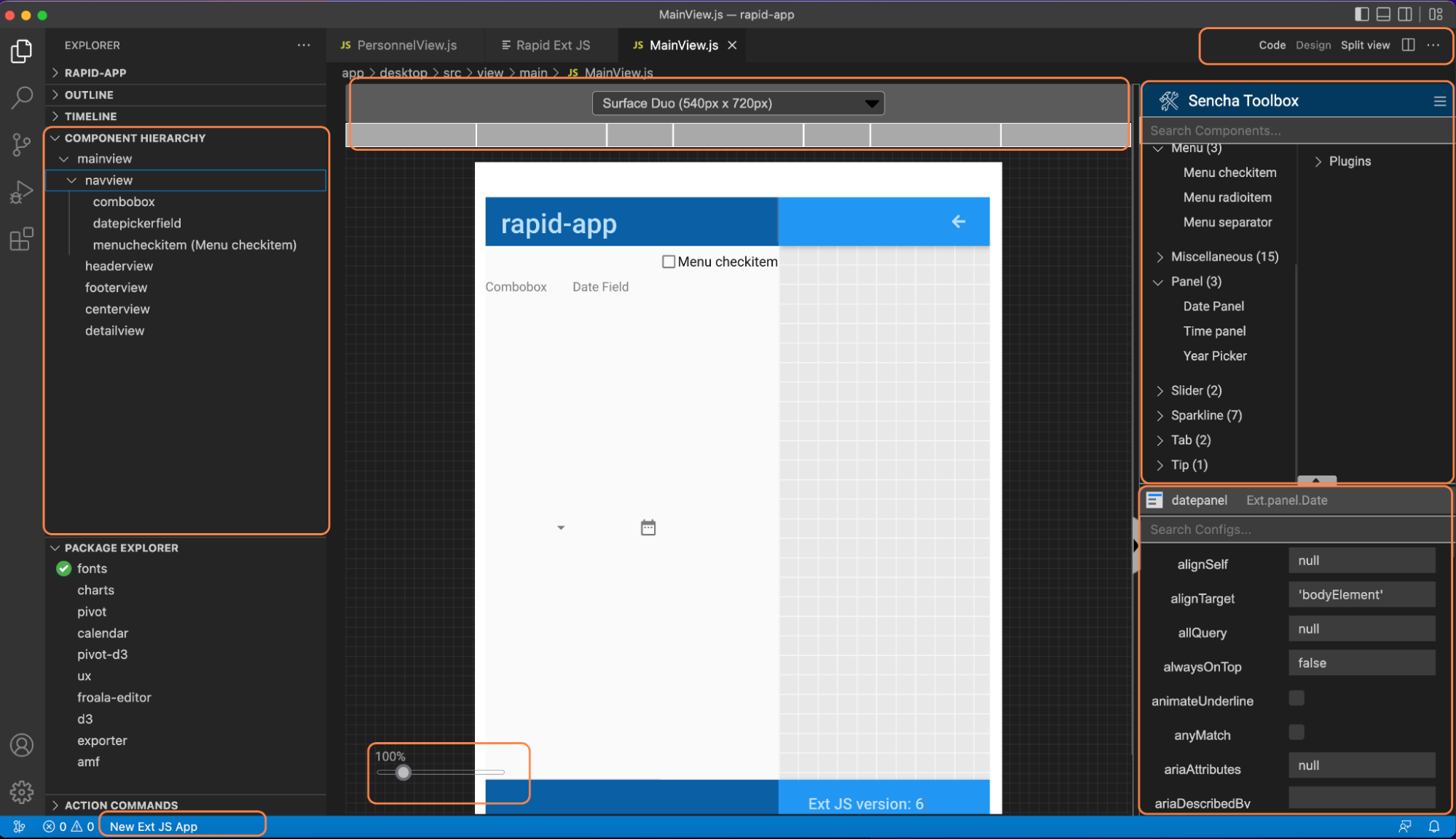
Task: Click the remote window icon in status bar
Action: [20, 827]
